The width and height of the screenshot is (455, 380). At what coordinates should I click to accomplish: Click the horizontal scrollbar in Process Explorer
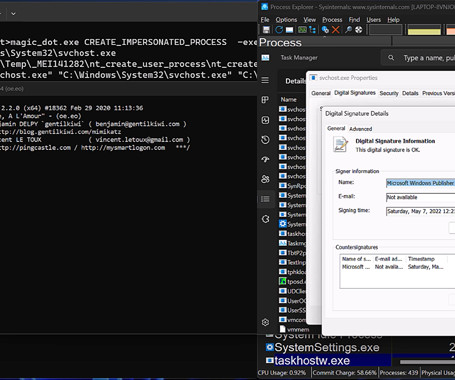(x=427, y=362)
